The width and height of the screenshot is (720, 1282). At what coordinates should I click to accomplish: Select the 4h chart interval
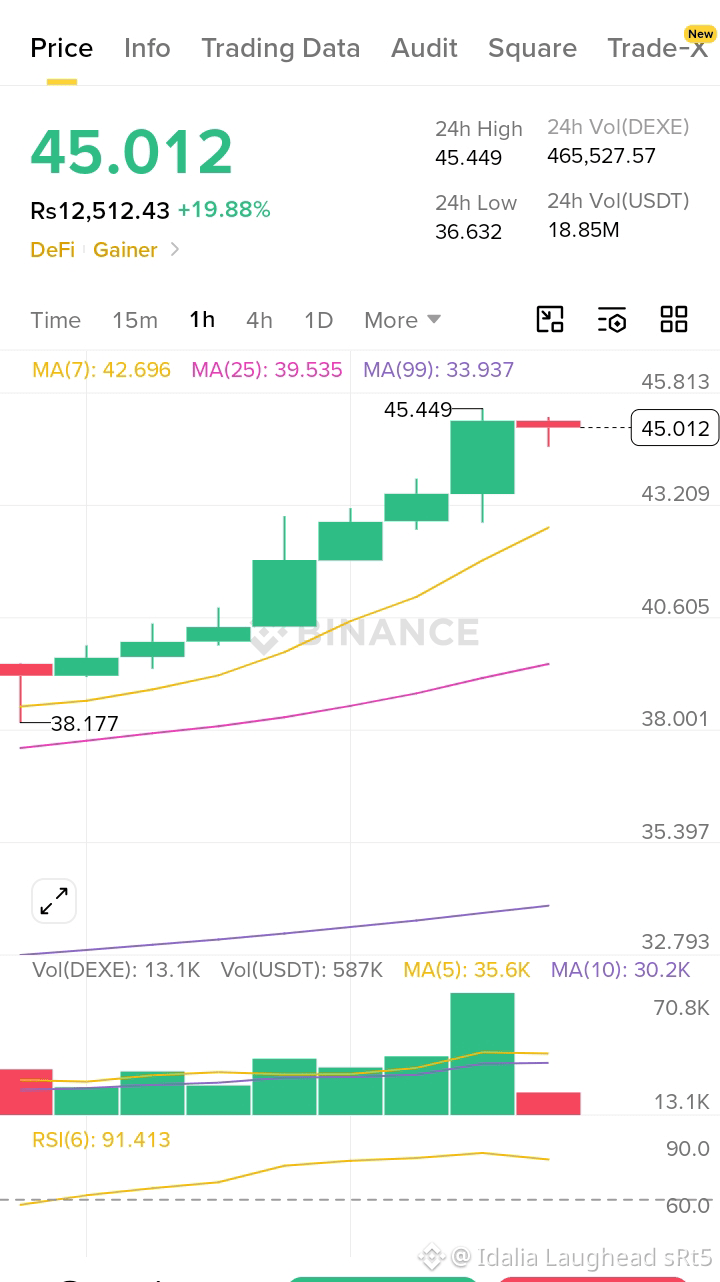259,320
